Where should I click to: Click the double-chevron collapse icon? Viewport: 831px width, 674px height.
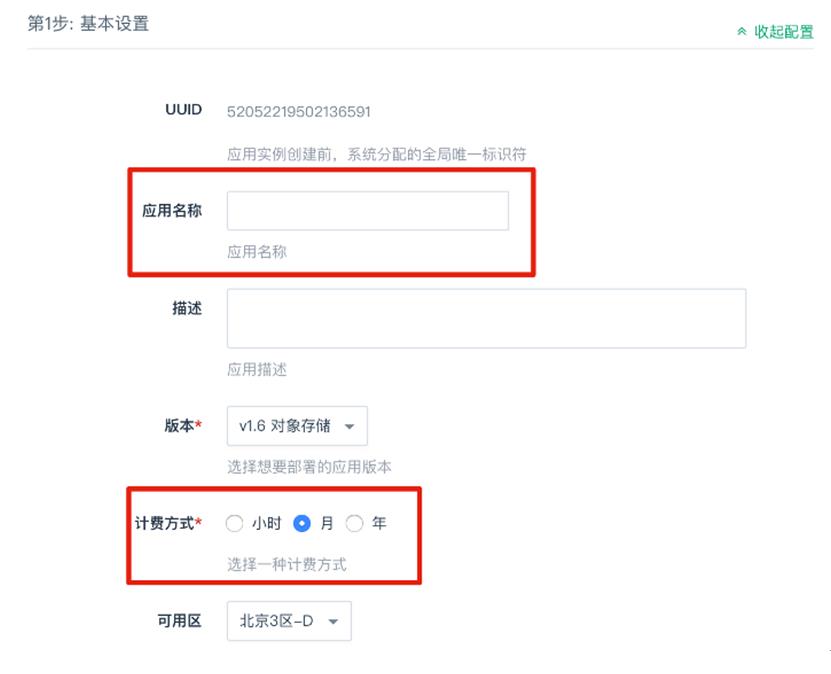[x=742, y=32]
